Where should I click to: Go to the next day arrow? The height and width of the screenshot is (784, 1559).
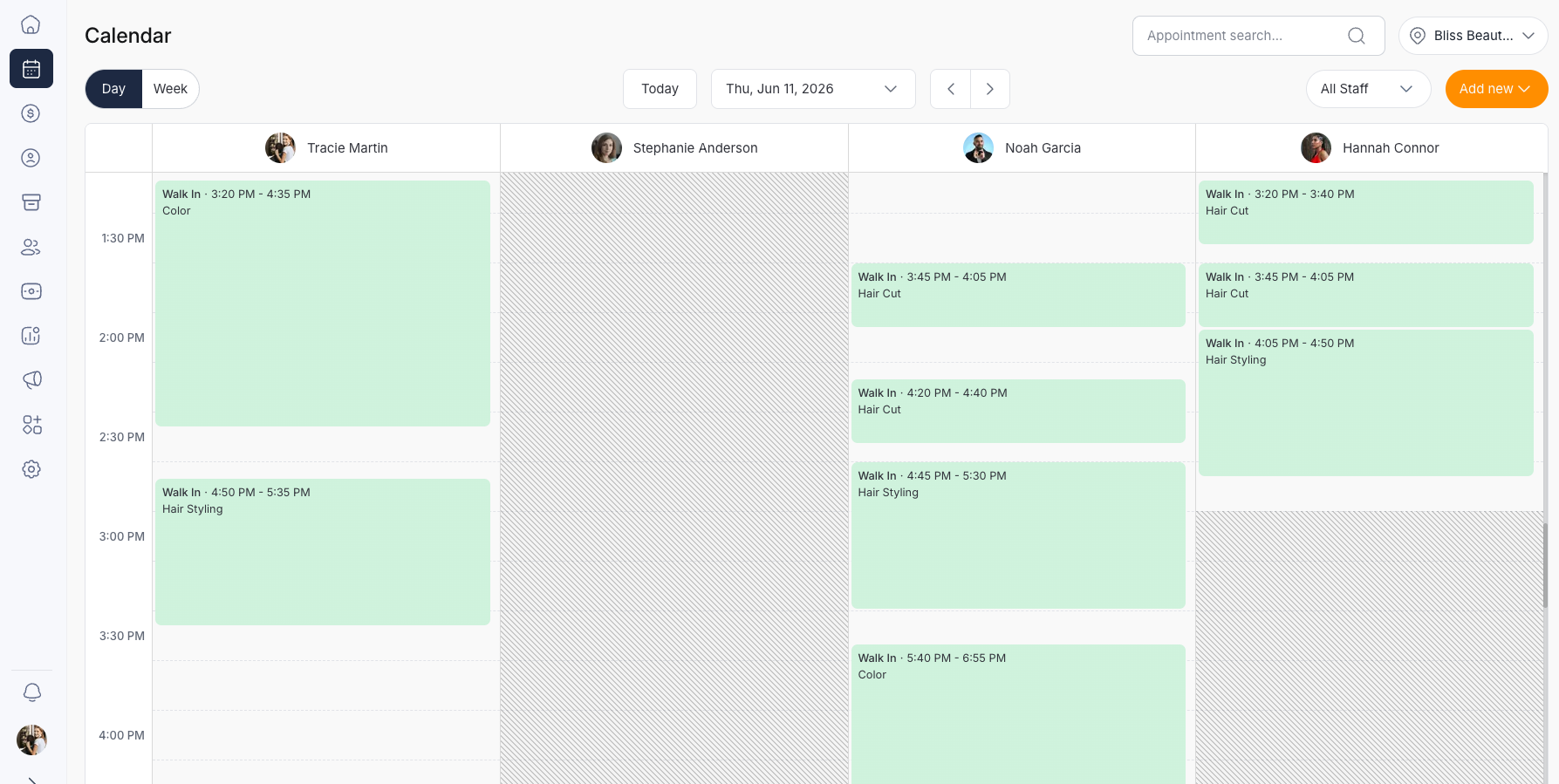coord(989,89)
